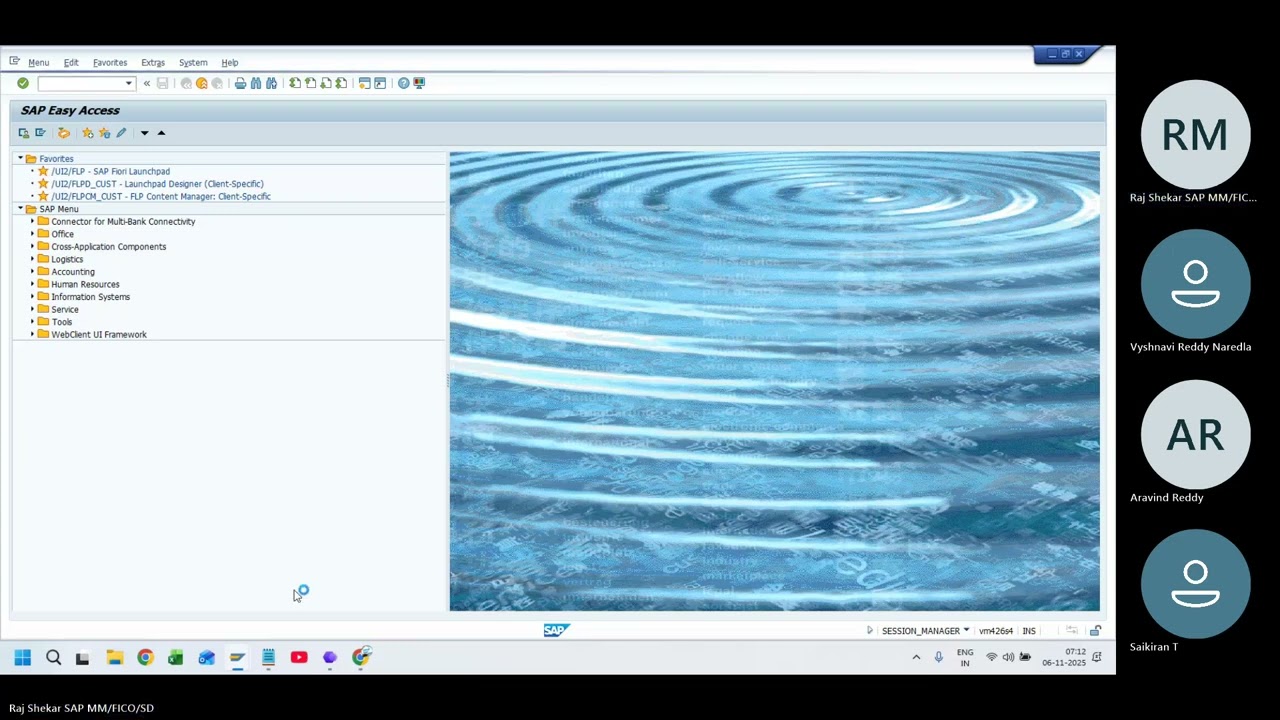Click Change Favorites pencil icon
1280x720 pixels.
[121, 133]
